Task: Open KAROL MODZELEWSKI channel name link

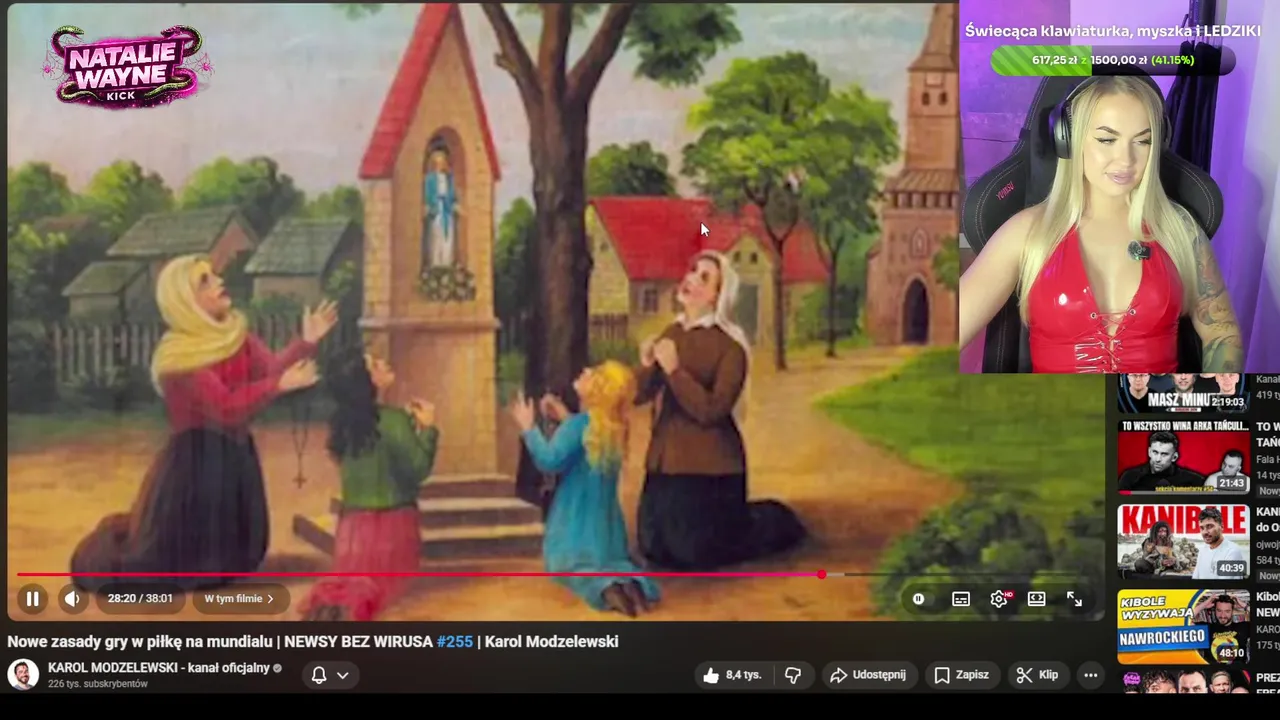Action: 159,668
